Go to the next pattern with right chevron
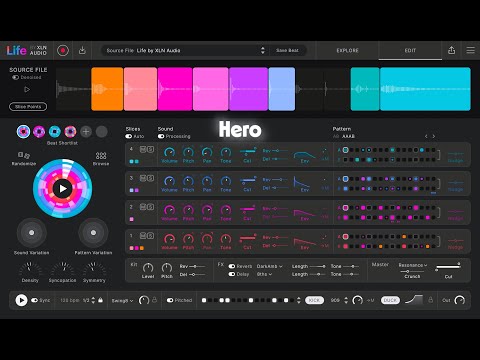The width and height of the screenshot is (480, 360). pyautogui.click(x=434, y=136)
